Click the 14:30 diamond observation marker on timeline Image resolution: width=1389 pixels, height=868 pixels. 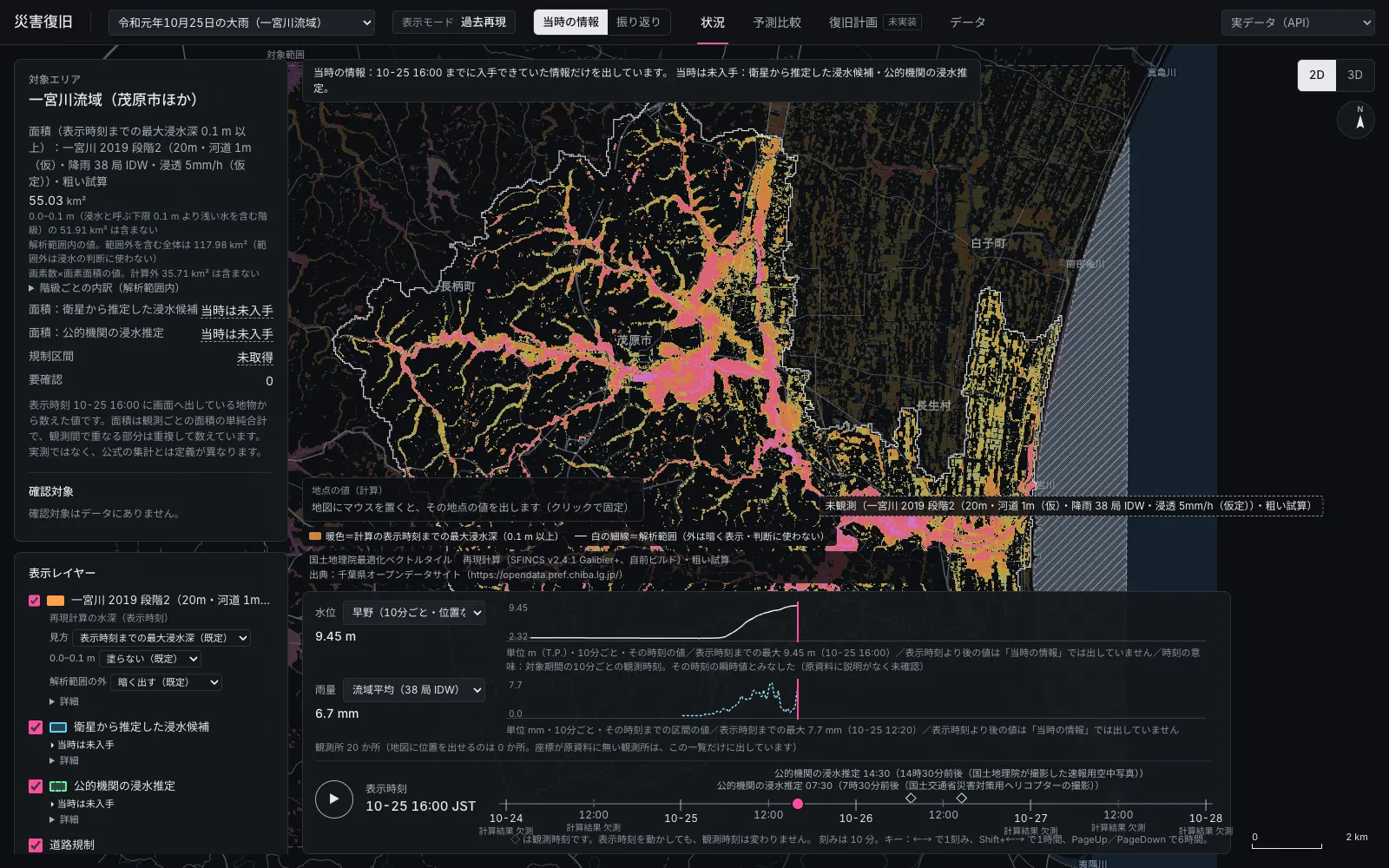(961, 798)
